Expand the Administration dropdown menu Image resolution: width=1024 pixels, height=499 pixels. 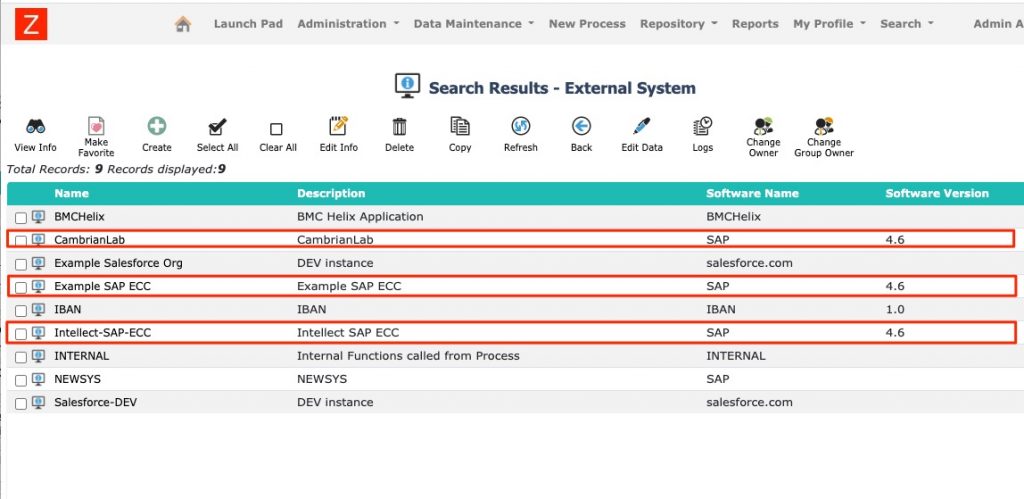(348, 24)
